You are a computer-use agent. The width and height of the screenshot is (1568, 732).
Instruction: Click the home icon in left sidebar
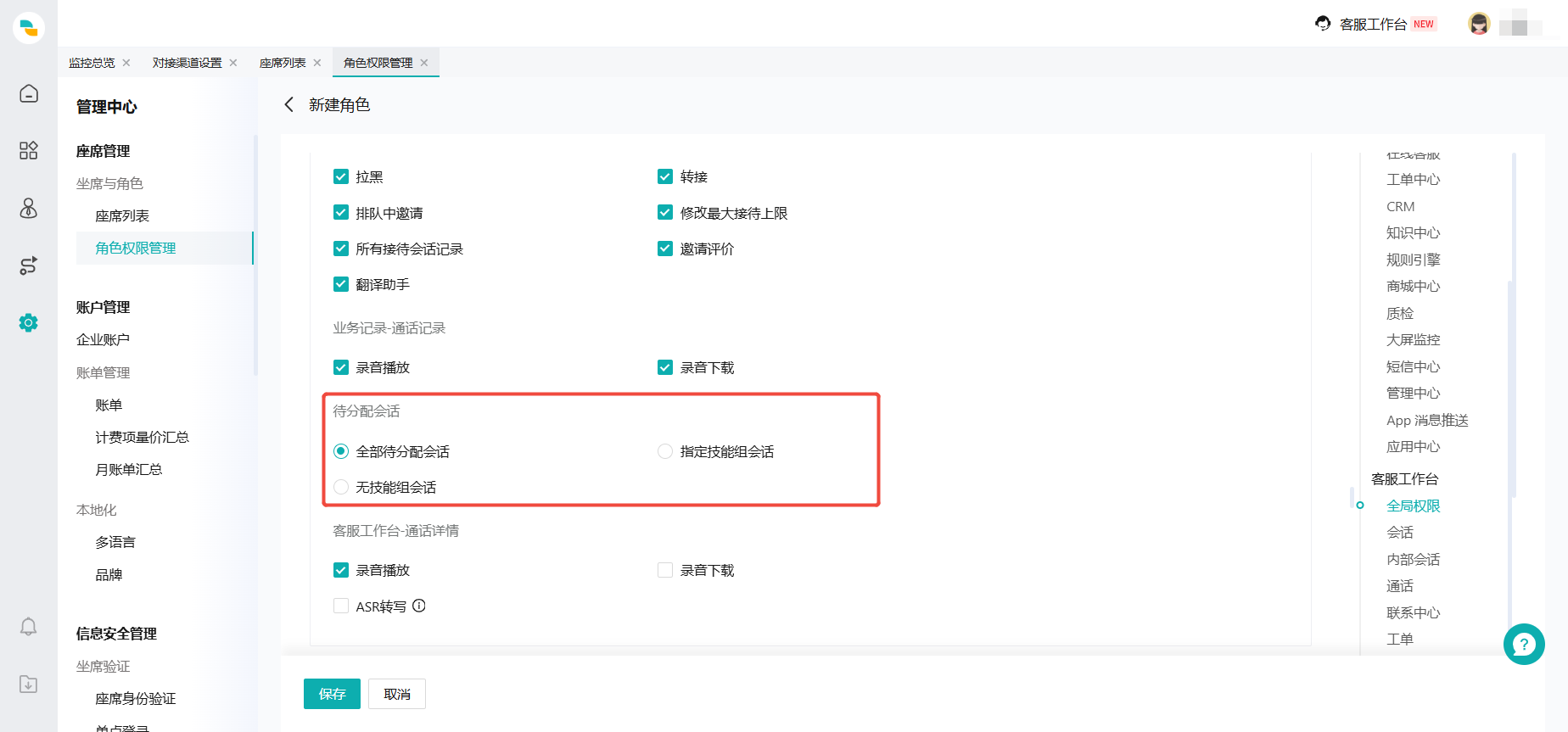[29, 93]
